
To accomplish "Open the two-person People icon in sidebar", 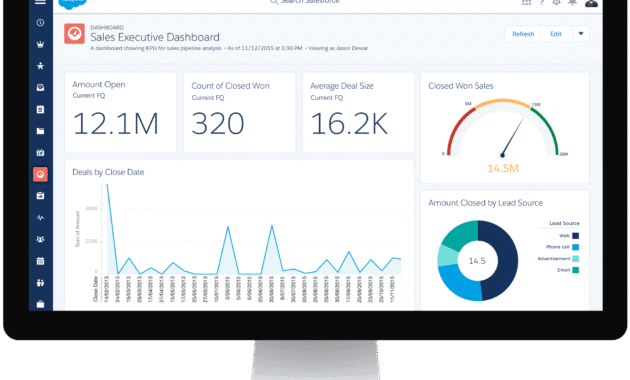I will tap(40, 283).
